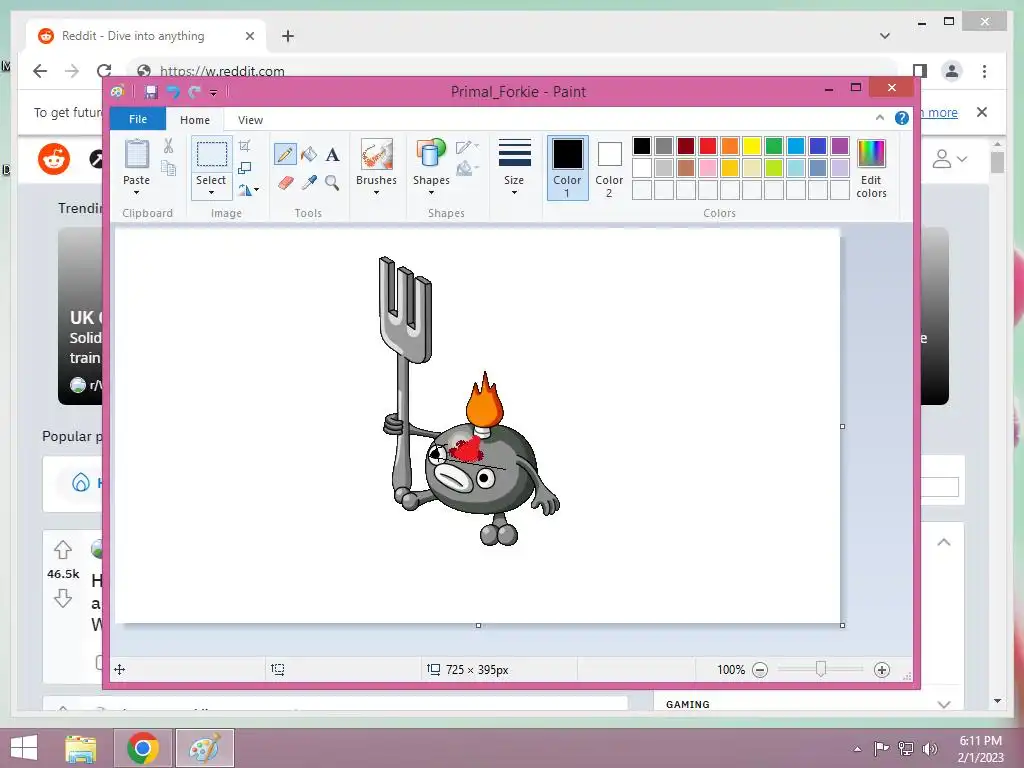This screenshot has width=1024, height=768.
Task: Activate Color 2 background button
Action: coord(609,167)
